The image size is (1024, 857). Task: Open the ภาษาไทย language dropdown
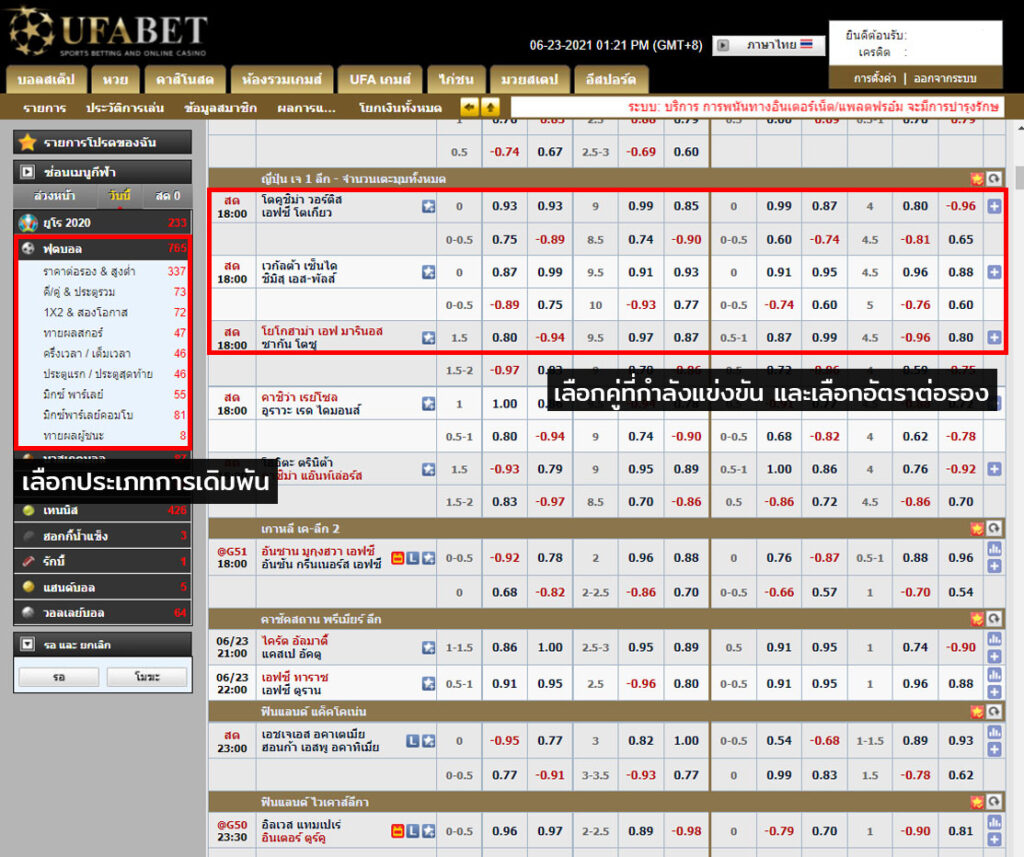(x=770, y=45)
